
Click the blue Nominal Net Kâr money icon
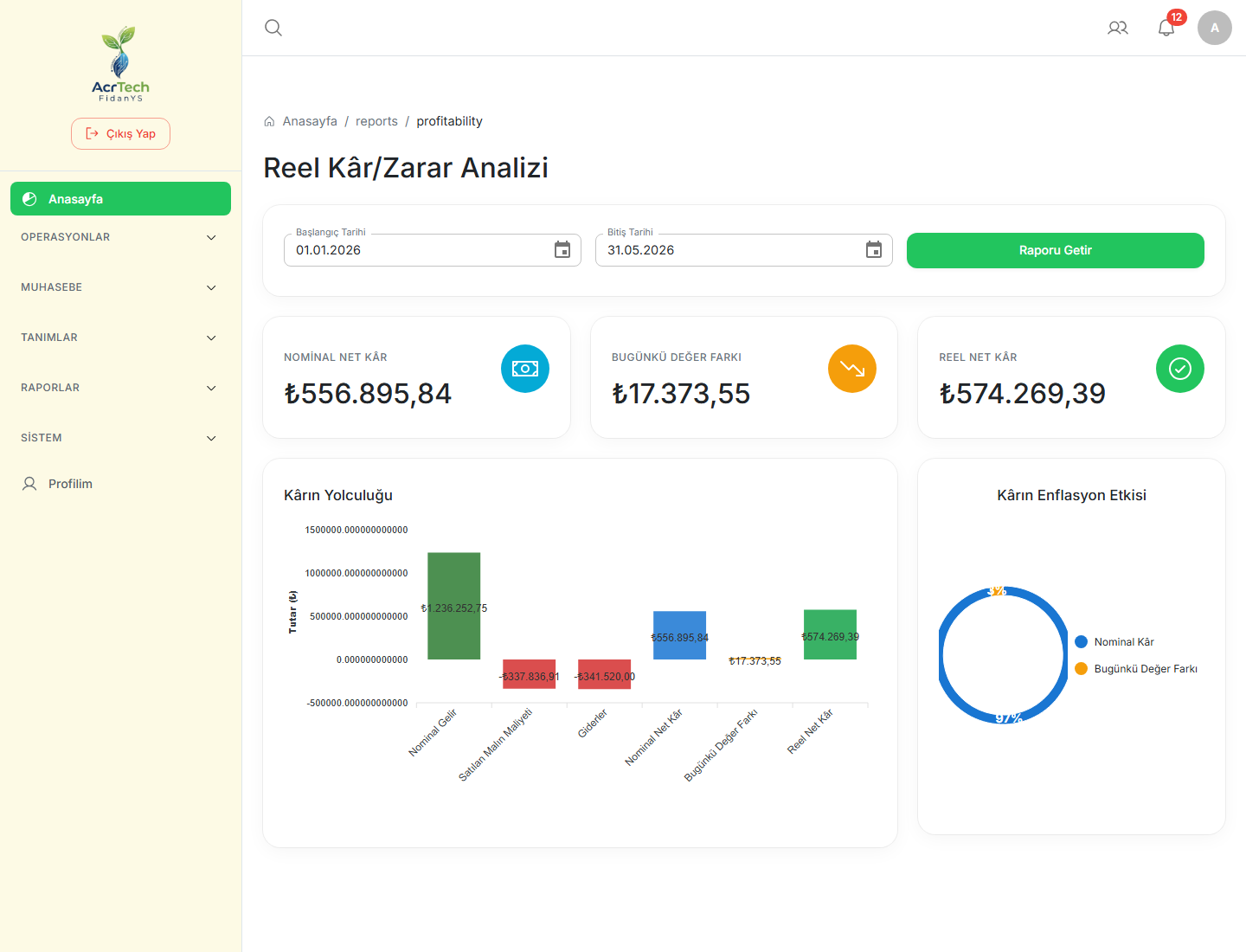click(x=525, y=369)
